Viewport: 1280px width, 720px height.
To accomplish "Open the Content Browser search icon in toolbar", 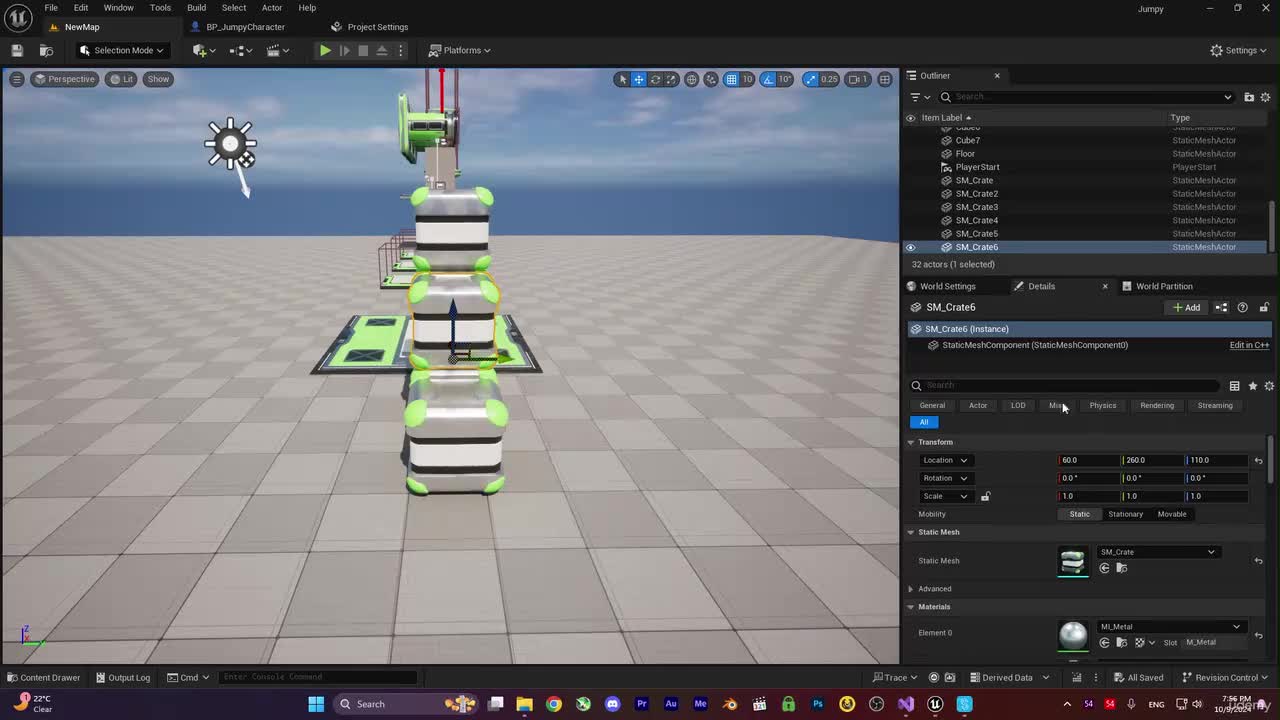I will click(46, 50).
